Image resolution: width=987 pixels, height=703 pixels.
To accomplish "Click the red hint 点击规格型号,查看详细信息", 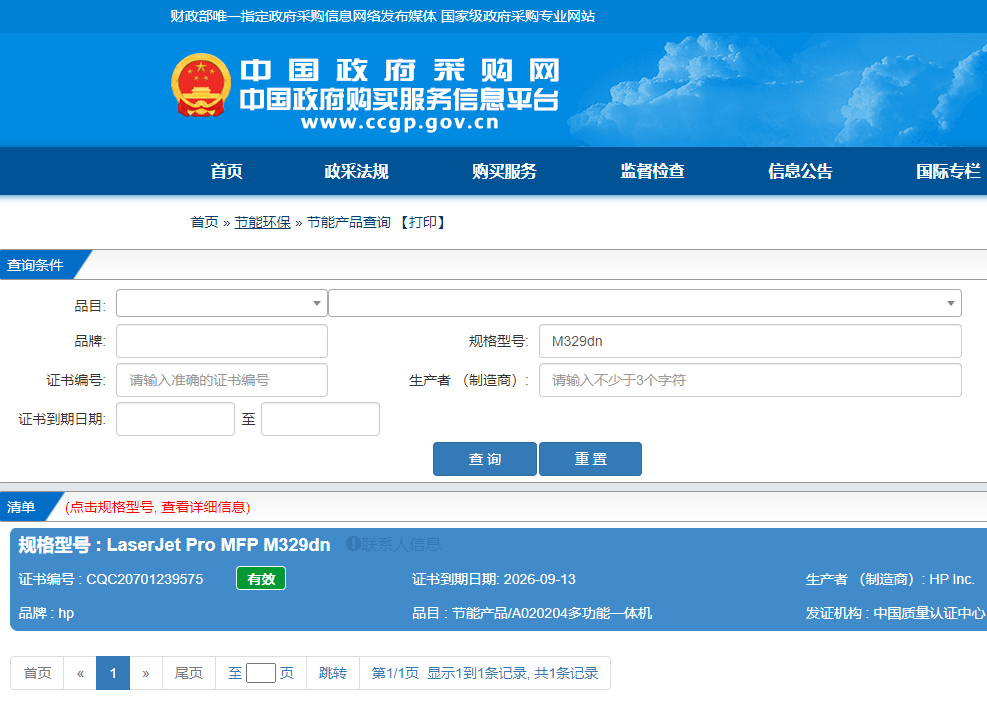I will (x=157, y=507).
